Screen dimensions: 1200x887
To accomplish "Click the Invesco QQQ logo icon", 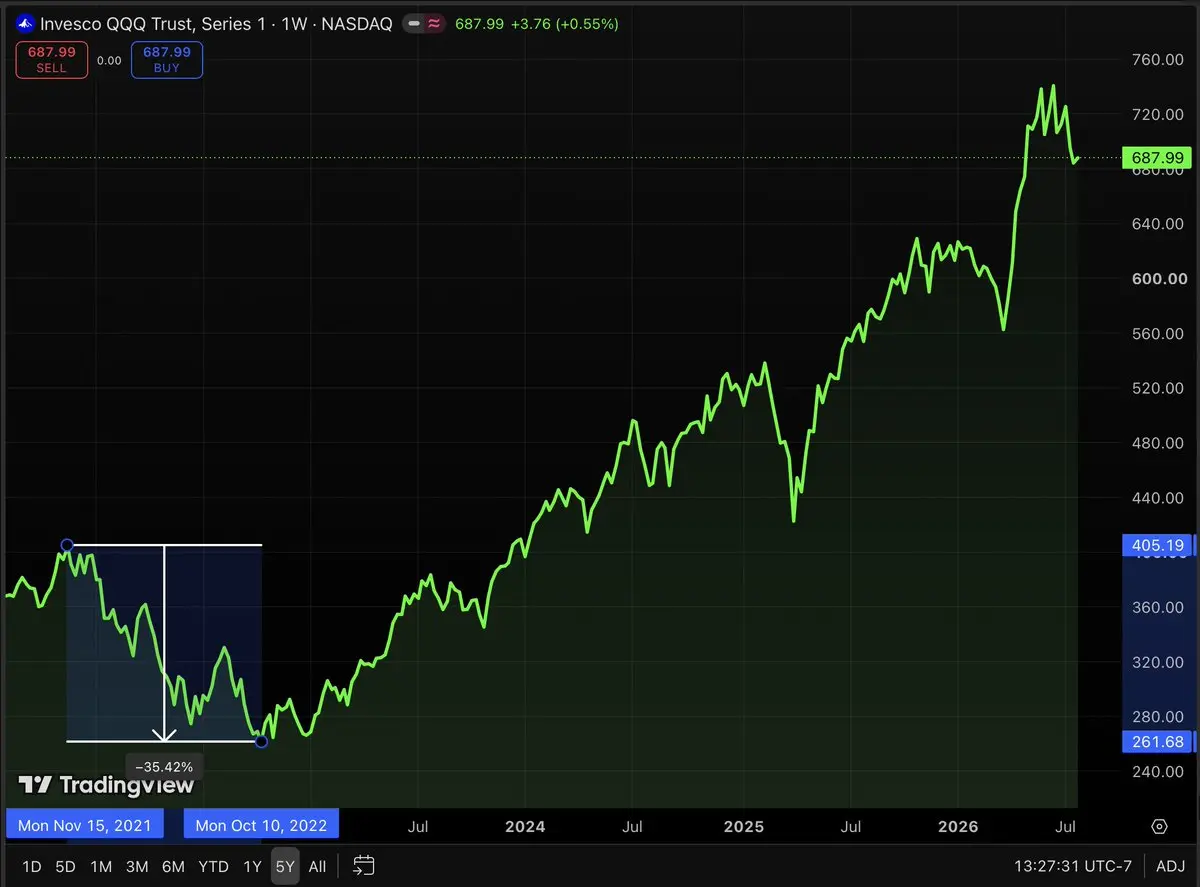I will [24, 23].
